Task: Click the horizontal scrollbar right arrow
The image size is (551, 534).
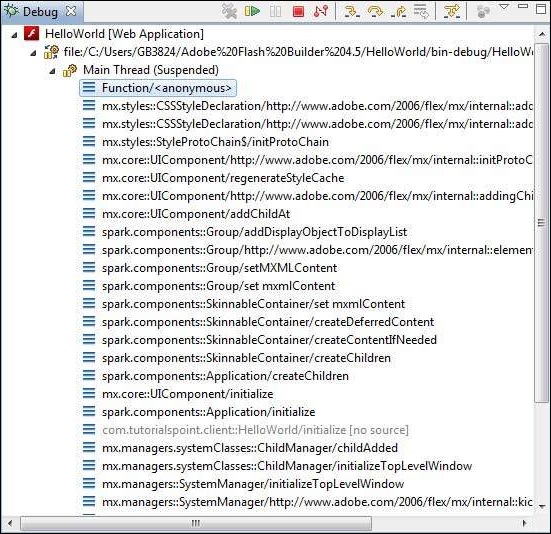Action: tap(525, 523)
